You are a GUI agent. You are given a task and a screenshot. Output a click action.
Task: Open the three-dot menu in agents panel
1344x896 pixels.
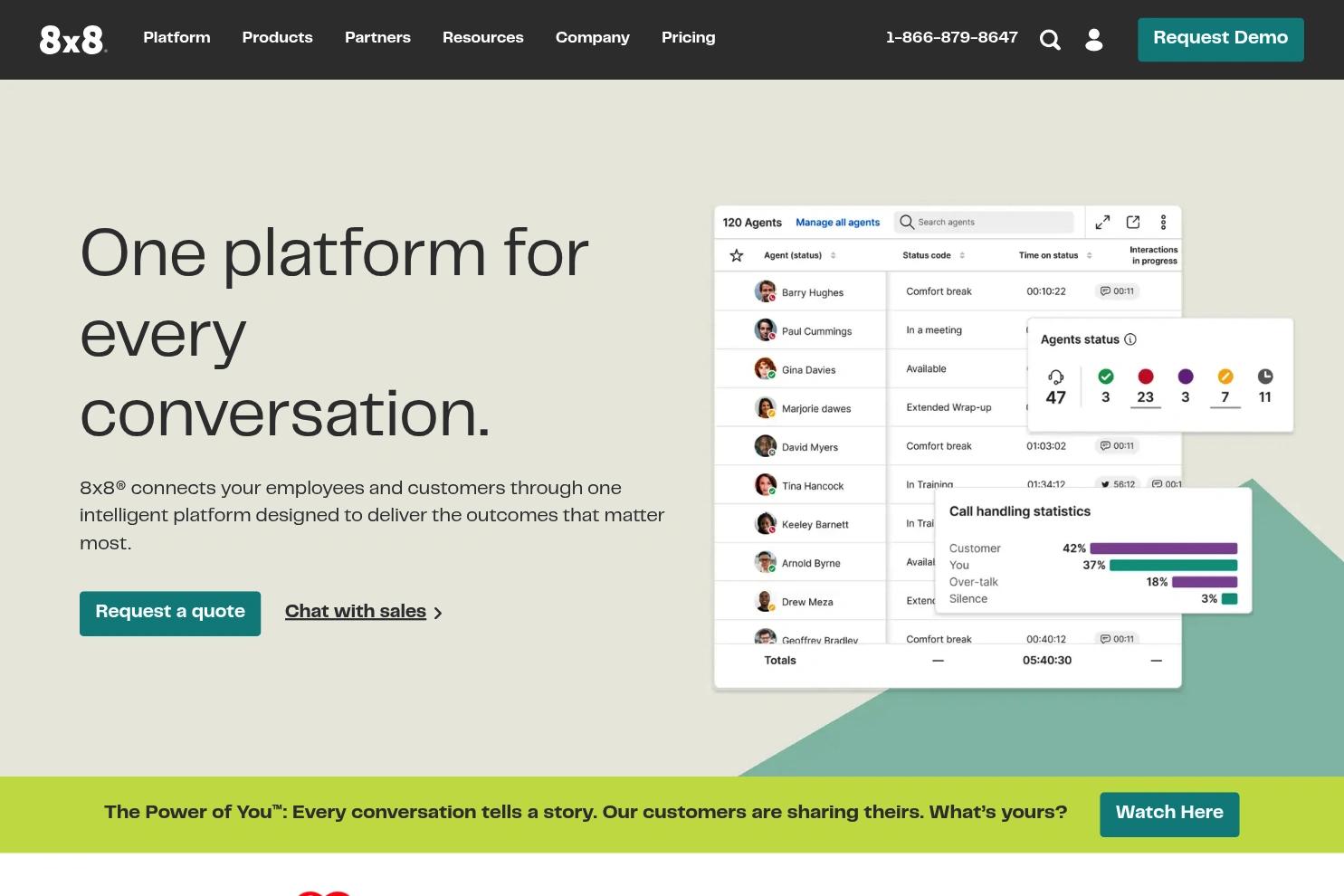click(x=1164, y=222)
